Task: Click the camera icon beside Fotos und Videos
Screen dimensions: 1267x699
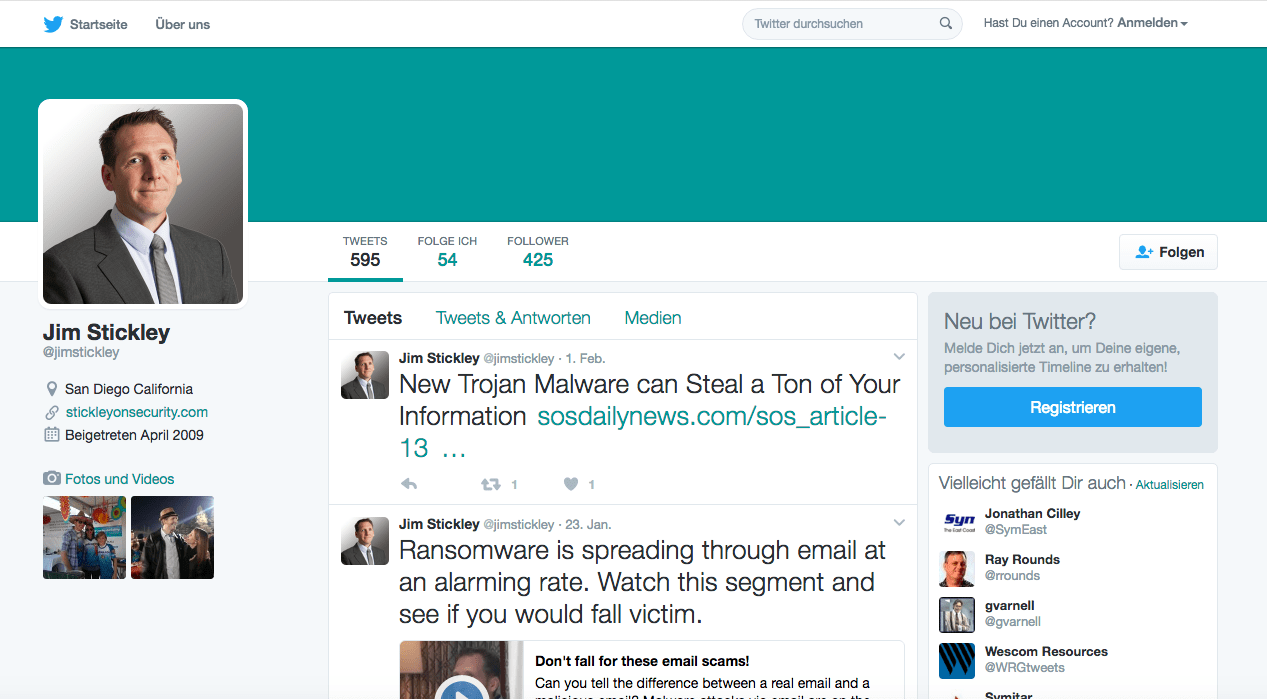Action: [x=52, y=479]
